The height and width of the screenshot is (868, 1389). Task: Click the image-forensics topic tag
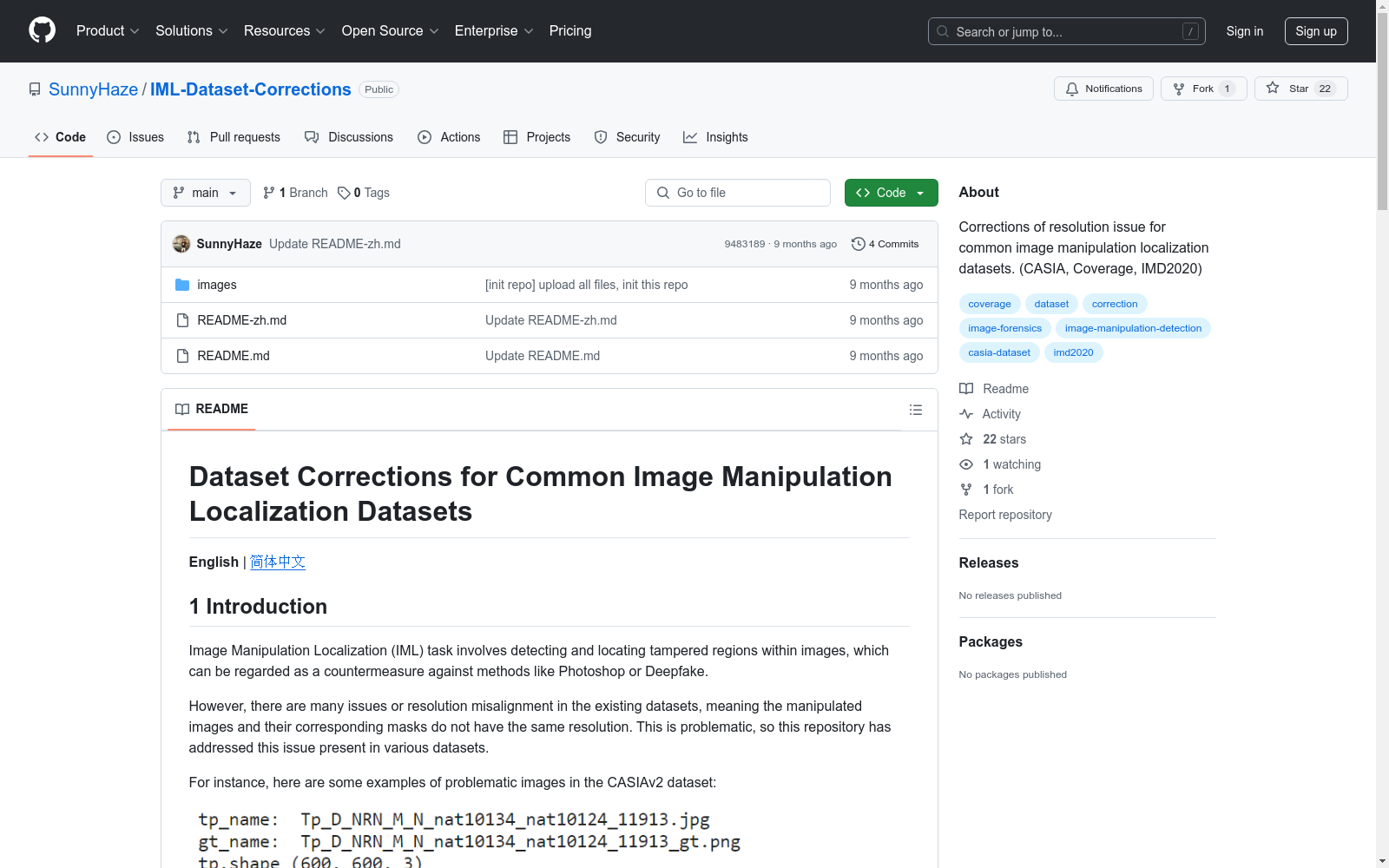point(1004,328)
